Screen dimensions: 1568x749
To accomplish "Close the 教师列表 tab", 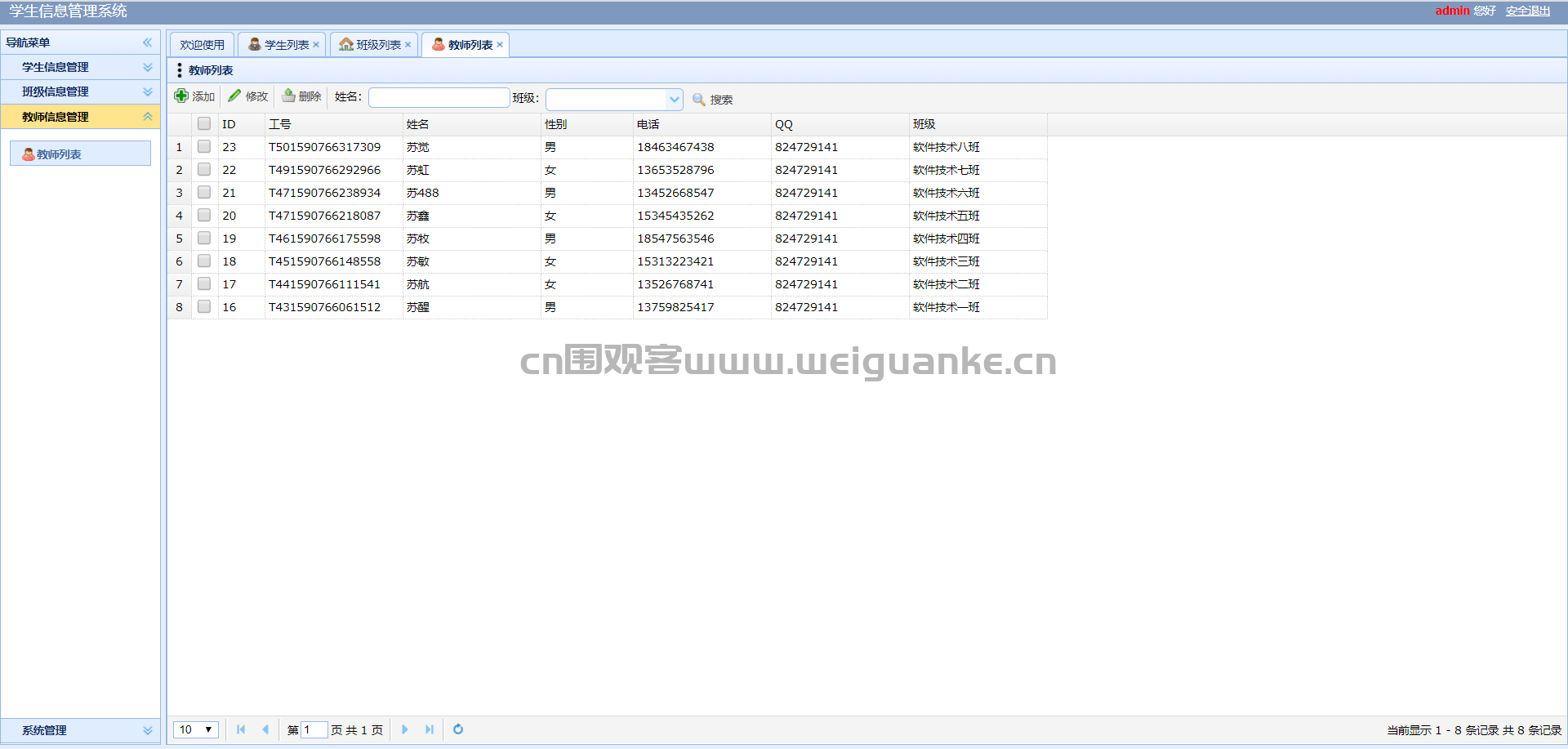I will coord(500,45).
